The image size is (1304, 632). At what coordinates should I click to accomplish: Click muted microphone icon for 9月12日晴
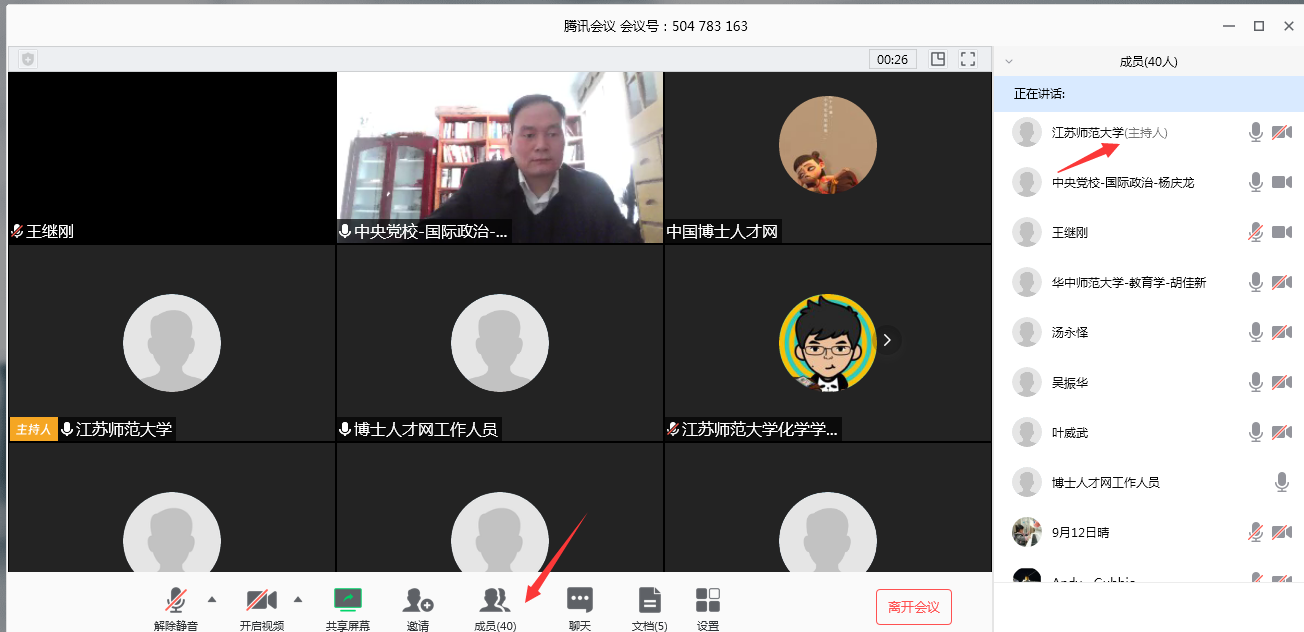pos(1255,532)
